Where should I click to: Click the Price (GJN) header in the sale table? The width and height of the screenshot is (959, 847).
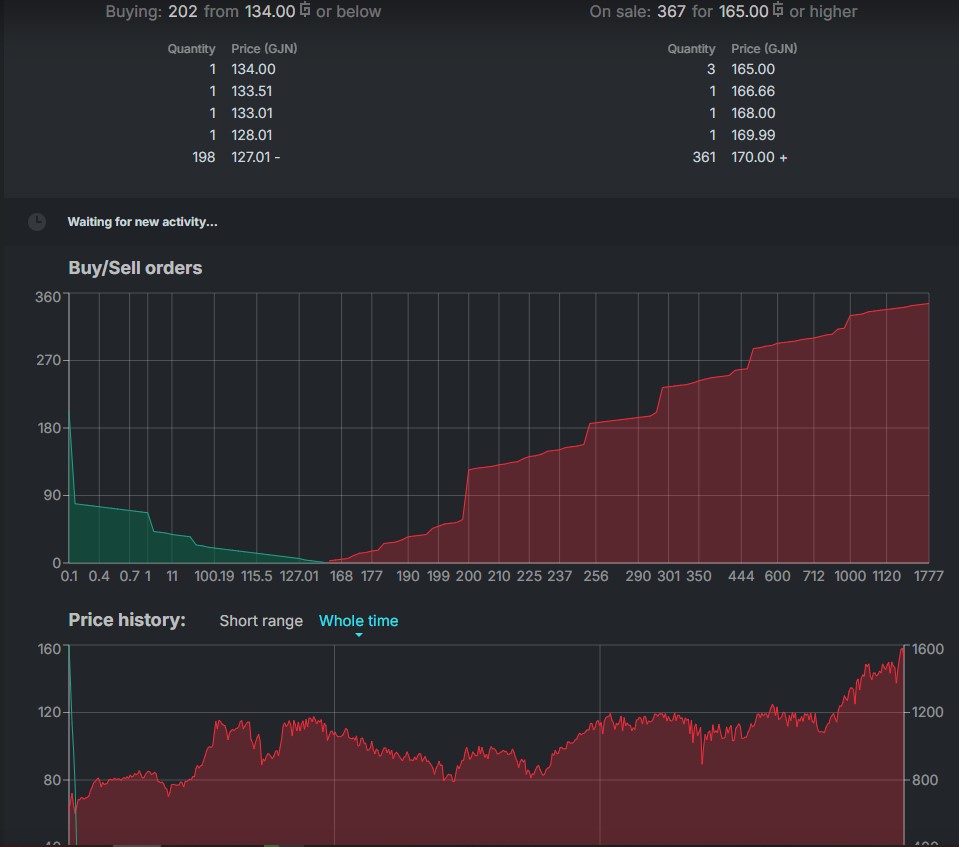pos(764,48)
